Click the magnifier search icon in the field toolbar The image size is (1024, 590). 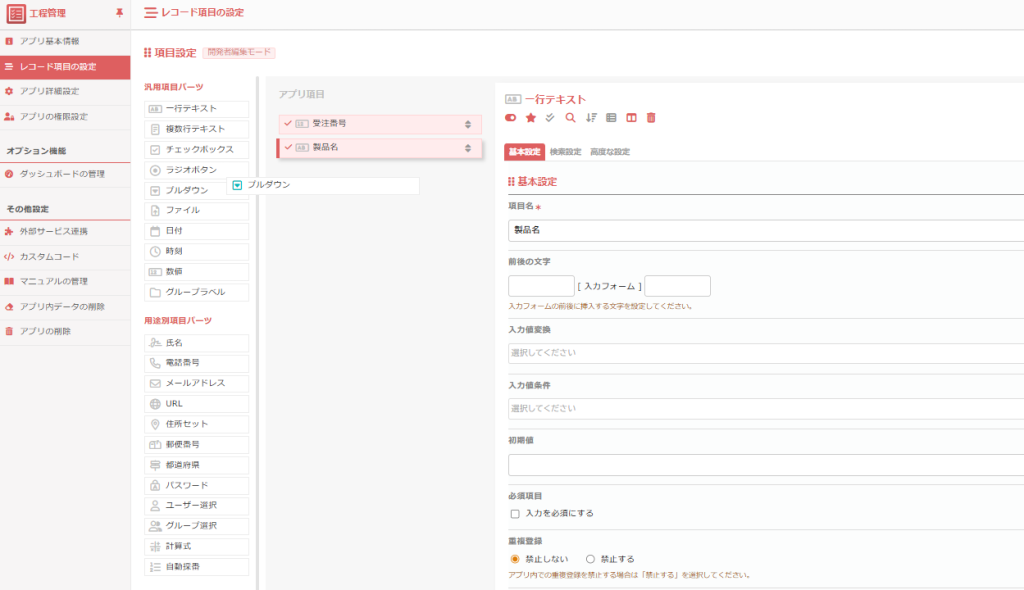tap(570, 118)
